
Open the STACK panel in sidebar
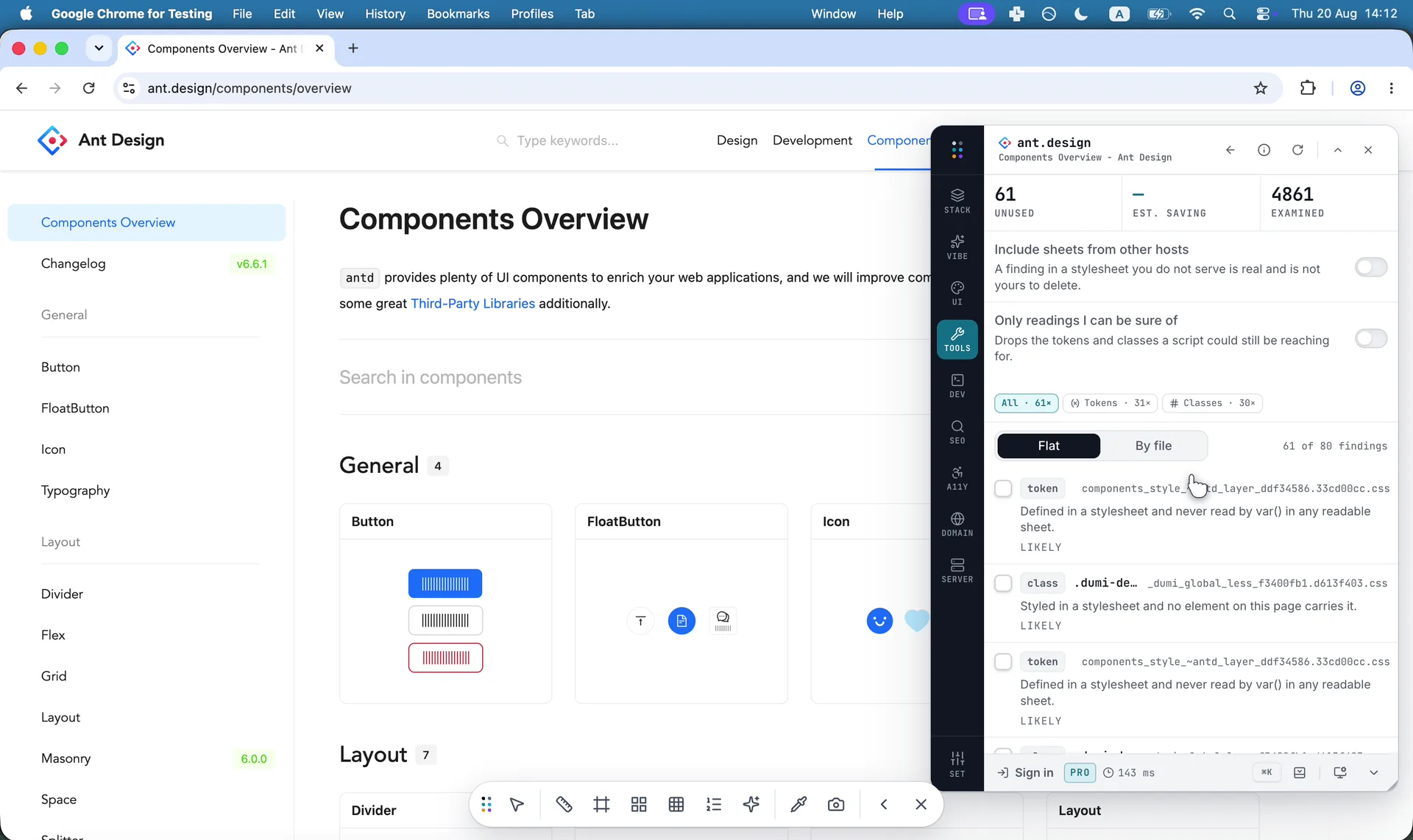click(x=957, y=201)
